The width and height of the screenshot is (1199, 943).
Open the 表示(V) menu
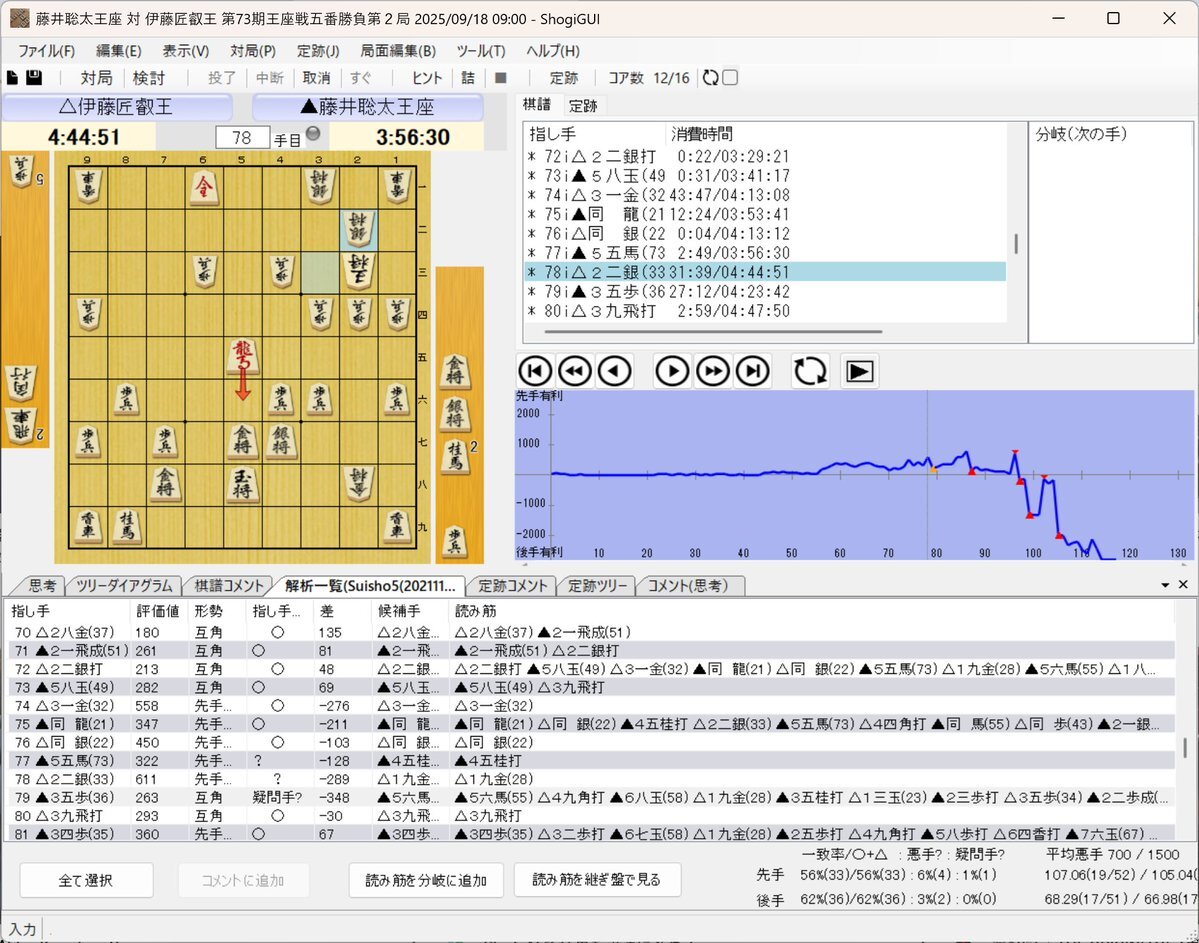(186, 51)
